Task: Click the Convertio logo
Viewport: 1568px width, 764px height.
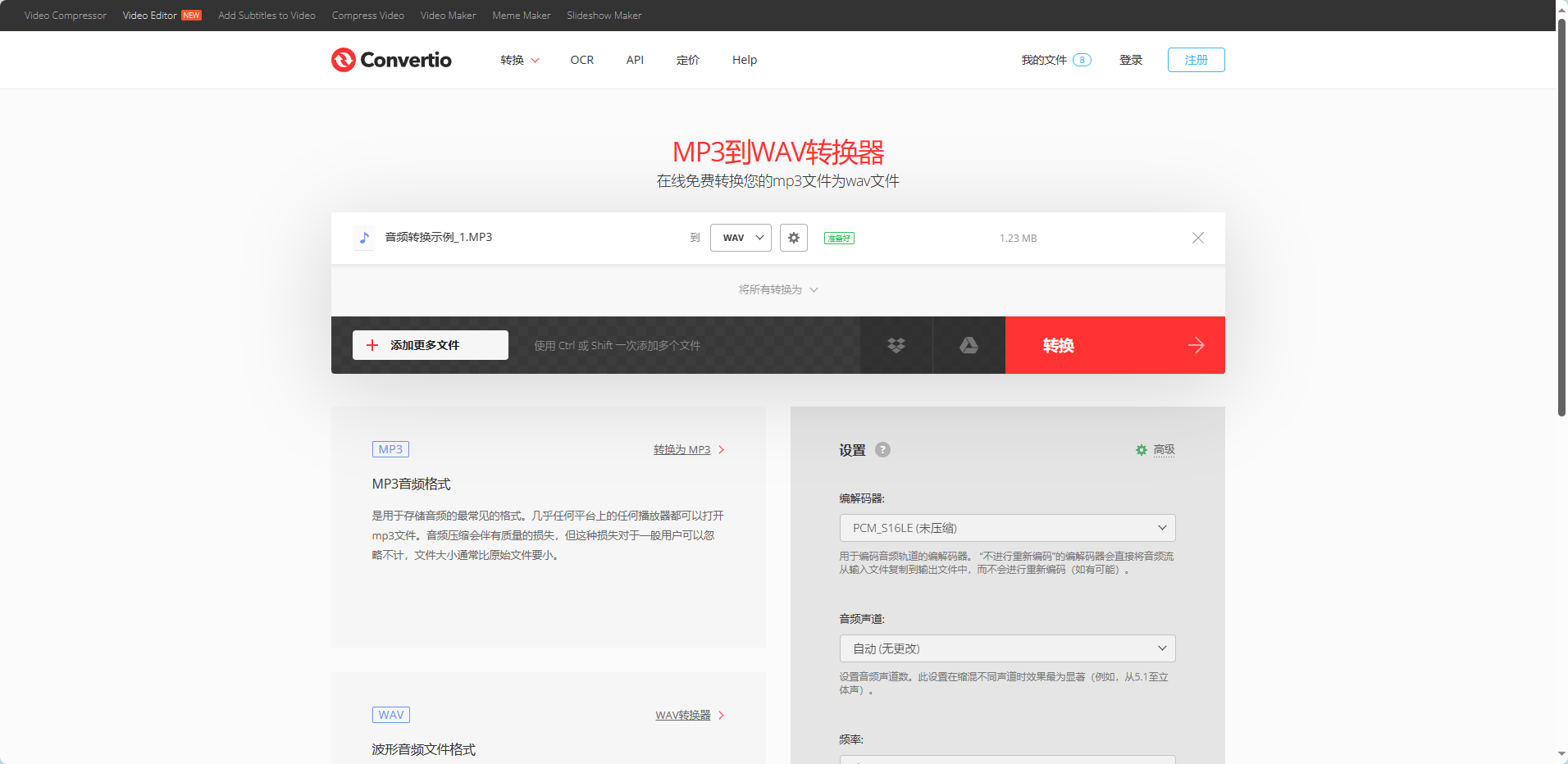Action: coord(391,59)
